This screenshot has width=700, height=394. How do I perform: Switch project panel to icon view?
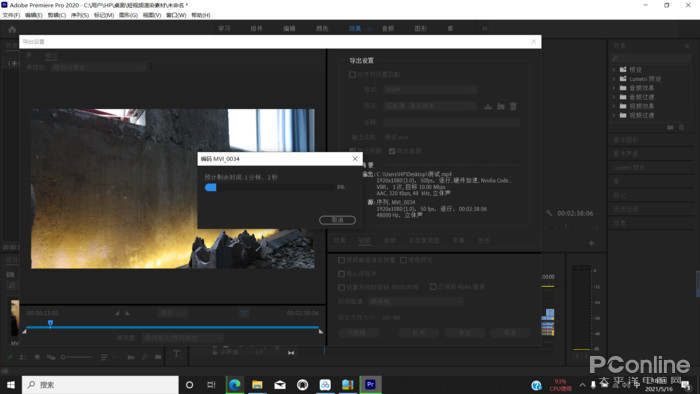pyautogui.click(x=37, y=357)
